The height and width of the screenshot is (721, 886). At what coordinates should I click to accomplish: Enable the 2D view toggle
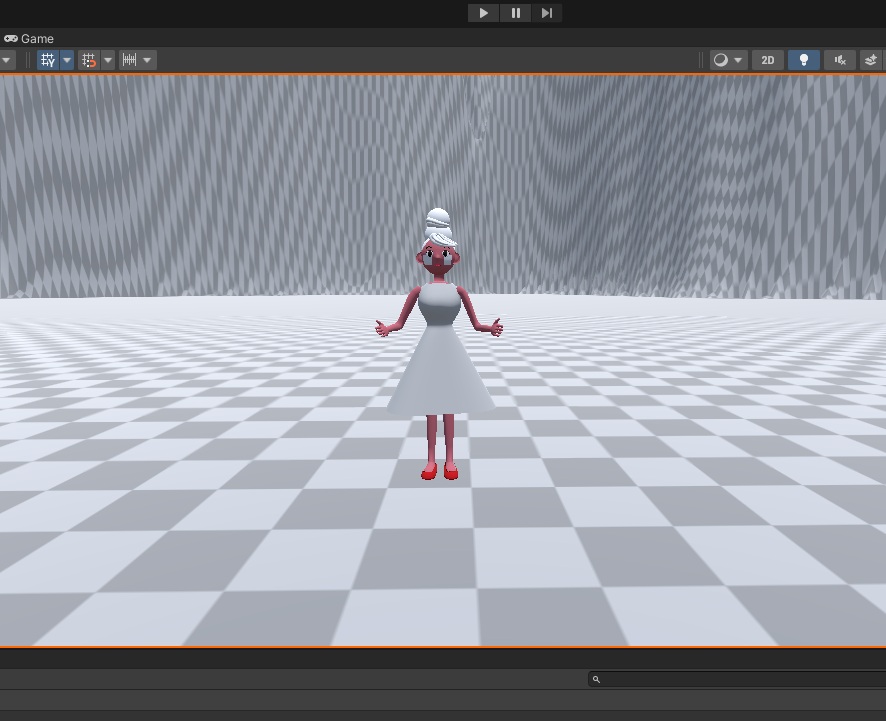(768, 60)
